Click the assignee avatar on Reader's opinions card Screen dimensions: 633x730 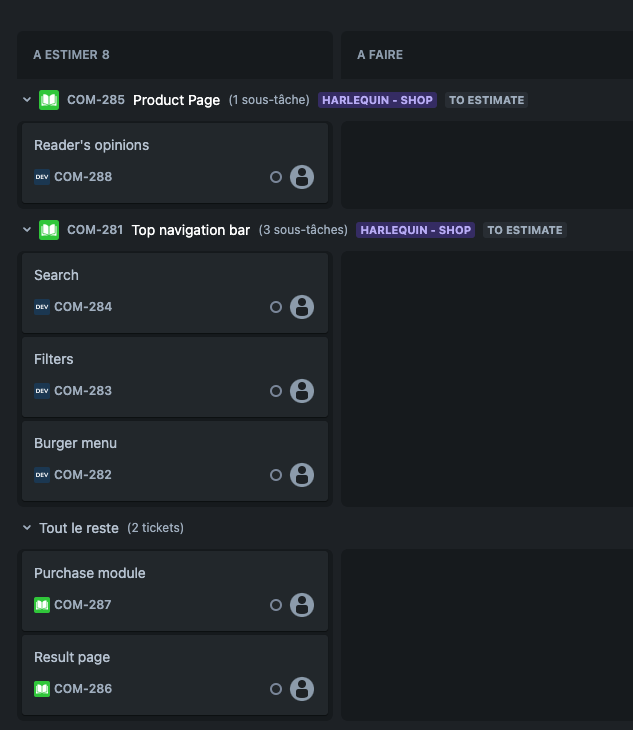click(302, 177)
